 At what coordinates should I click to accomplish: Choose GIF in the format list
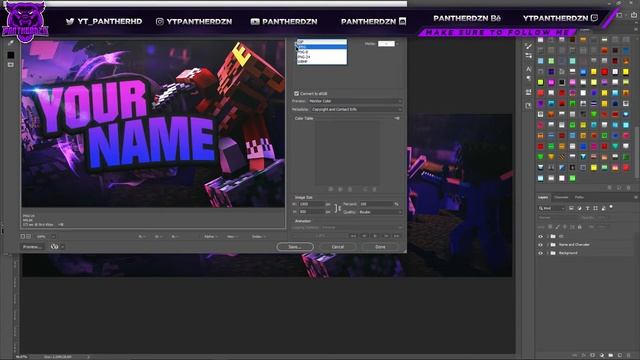pos(322,42)
